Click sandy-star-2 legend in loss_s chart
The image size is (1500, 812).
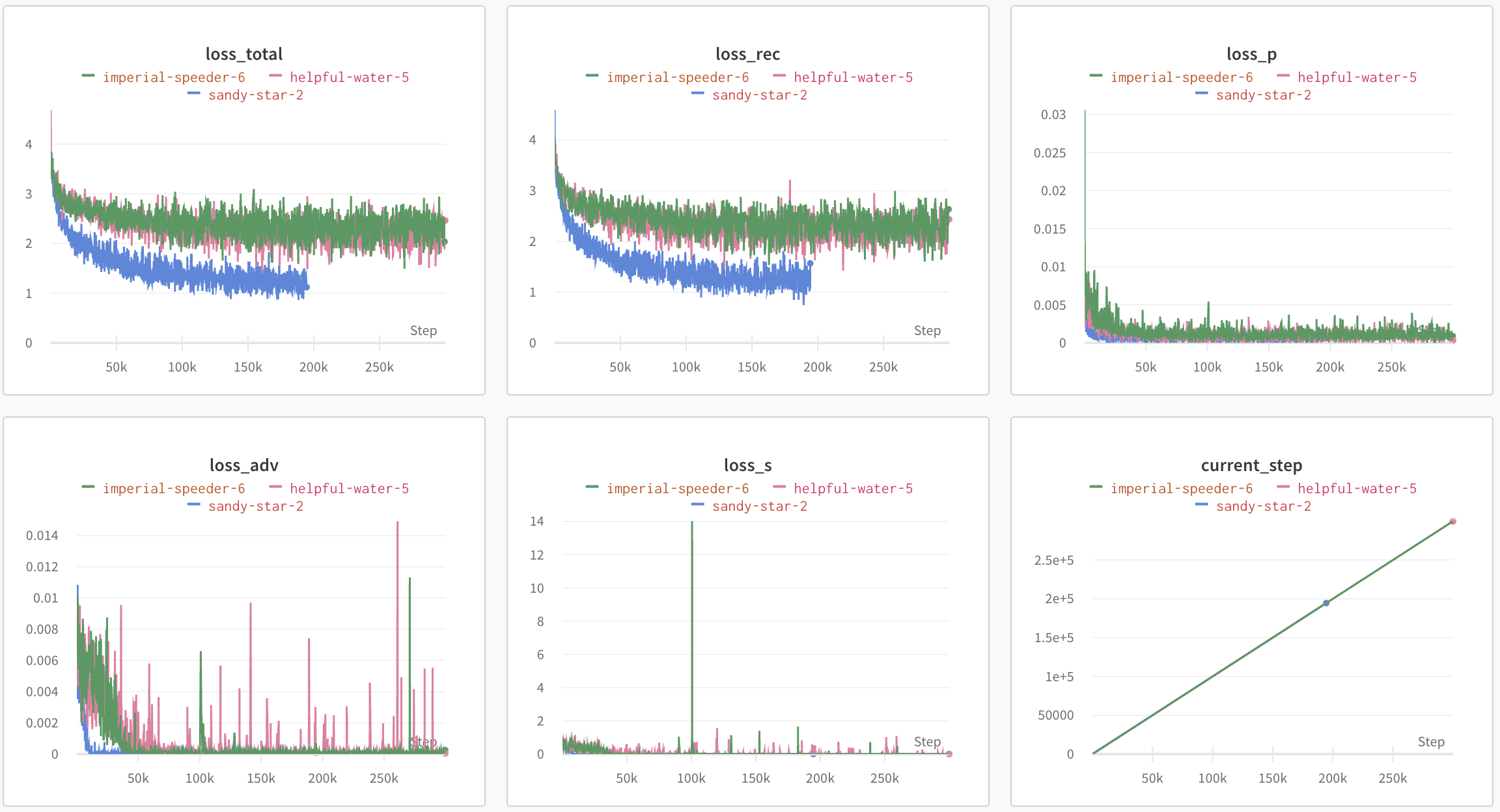[759, 506]
